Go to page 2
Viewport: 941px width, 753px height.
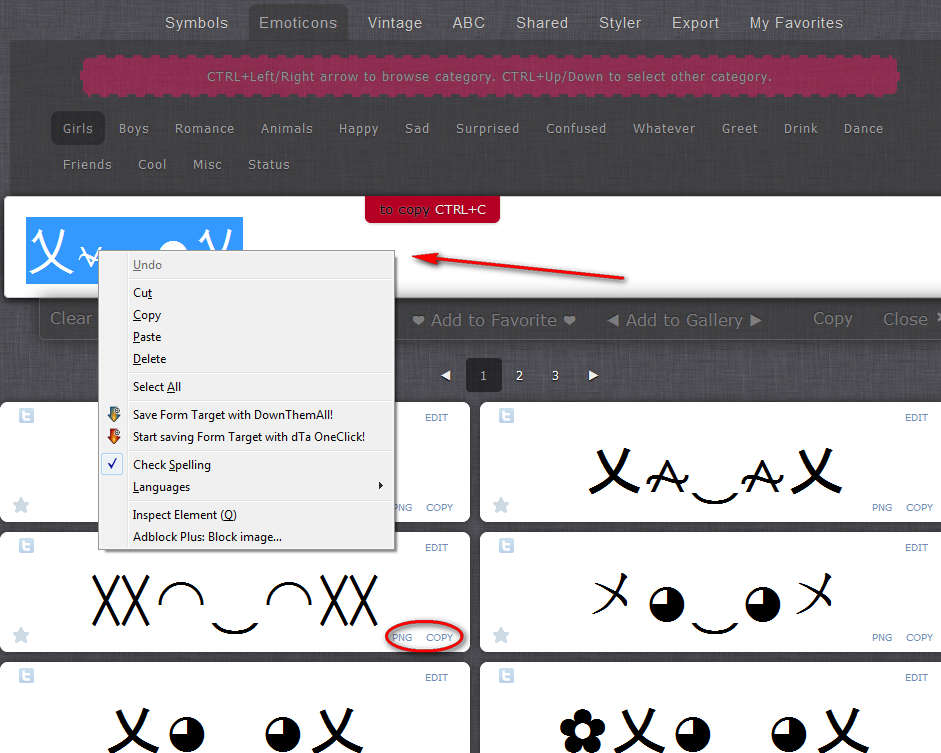point(519,375)
